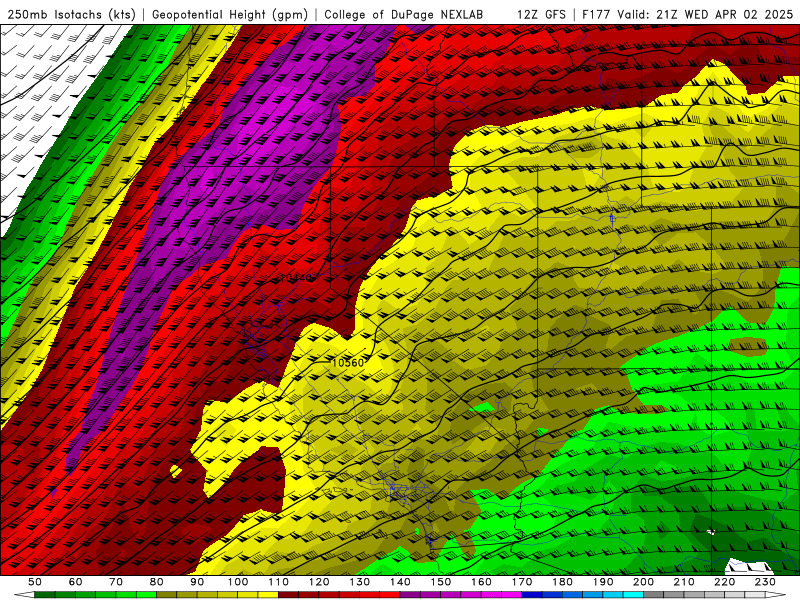Click the '250mb Isotachs (kts)' title text

pyautogui.click(x=70, y=15)
